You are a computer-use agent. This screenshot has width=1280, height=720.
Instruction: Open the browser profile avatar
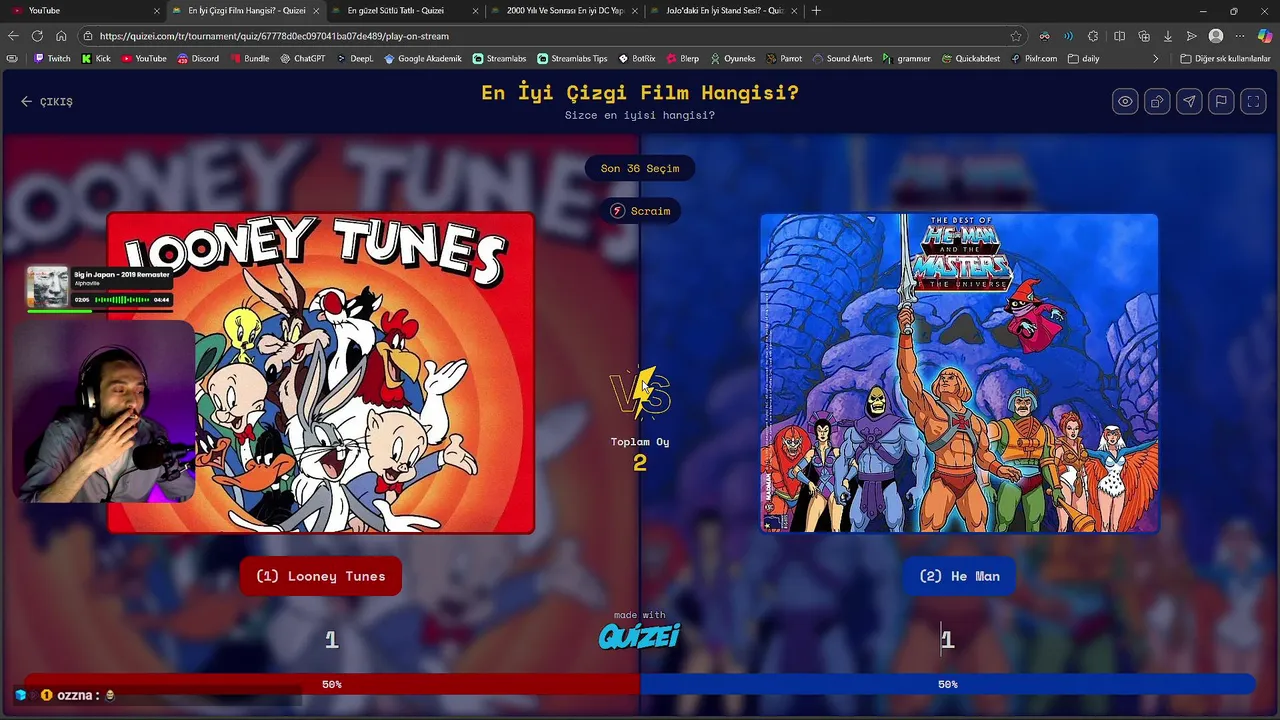pos(1216,36)
